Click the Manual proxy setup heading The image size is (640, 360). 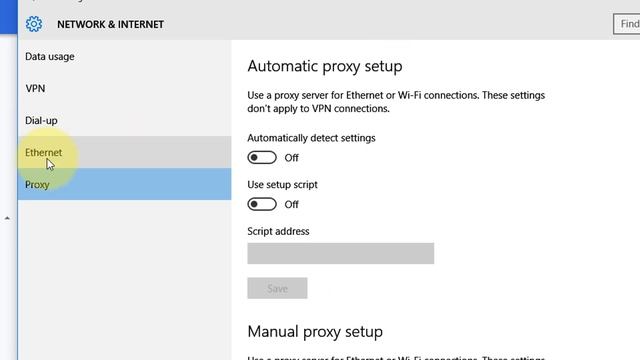pyautogui.click(x=315, y=331)
